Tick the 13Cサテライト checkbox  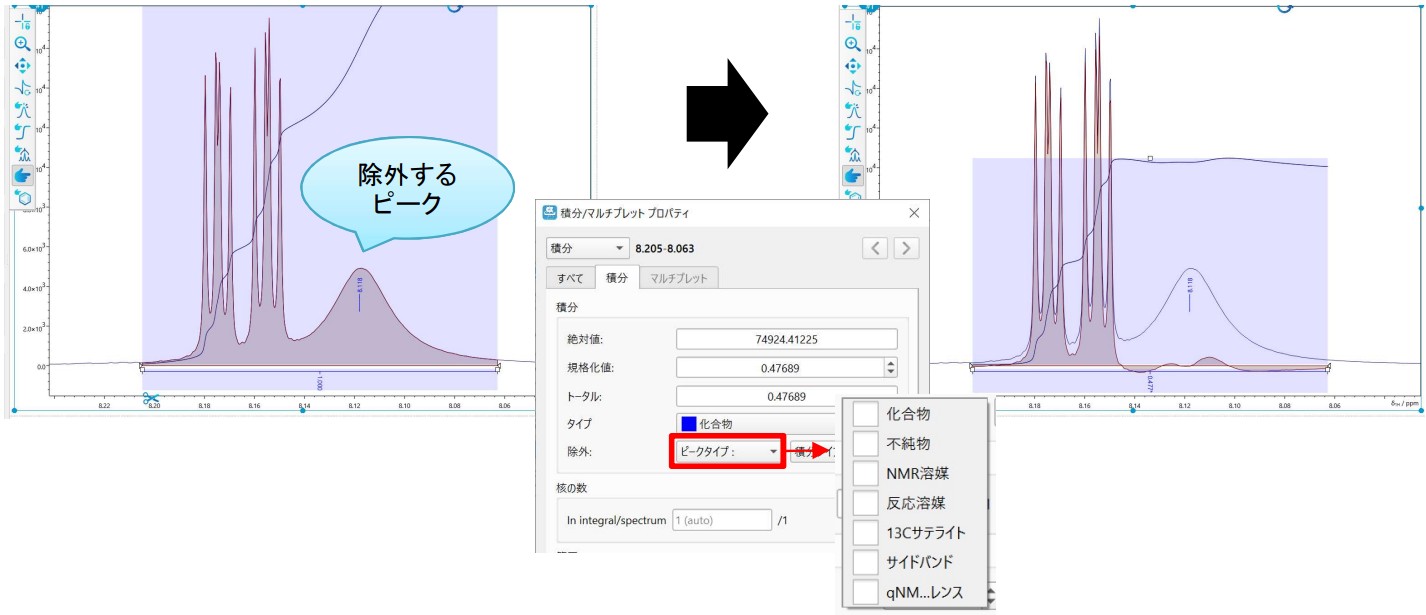[866, 533]
